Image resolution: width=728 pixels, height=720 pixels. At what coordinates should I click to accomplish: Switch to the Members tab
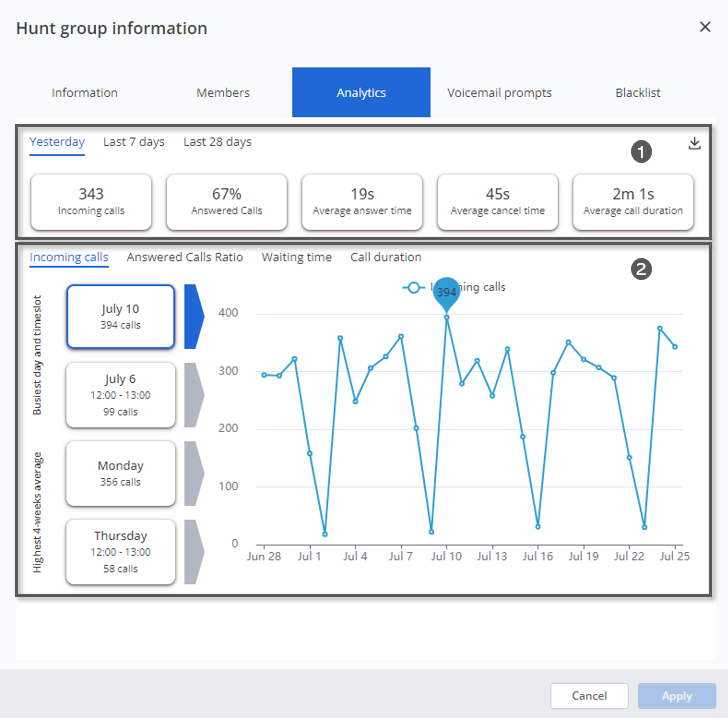(x=223, y=93)
